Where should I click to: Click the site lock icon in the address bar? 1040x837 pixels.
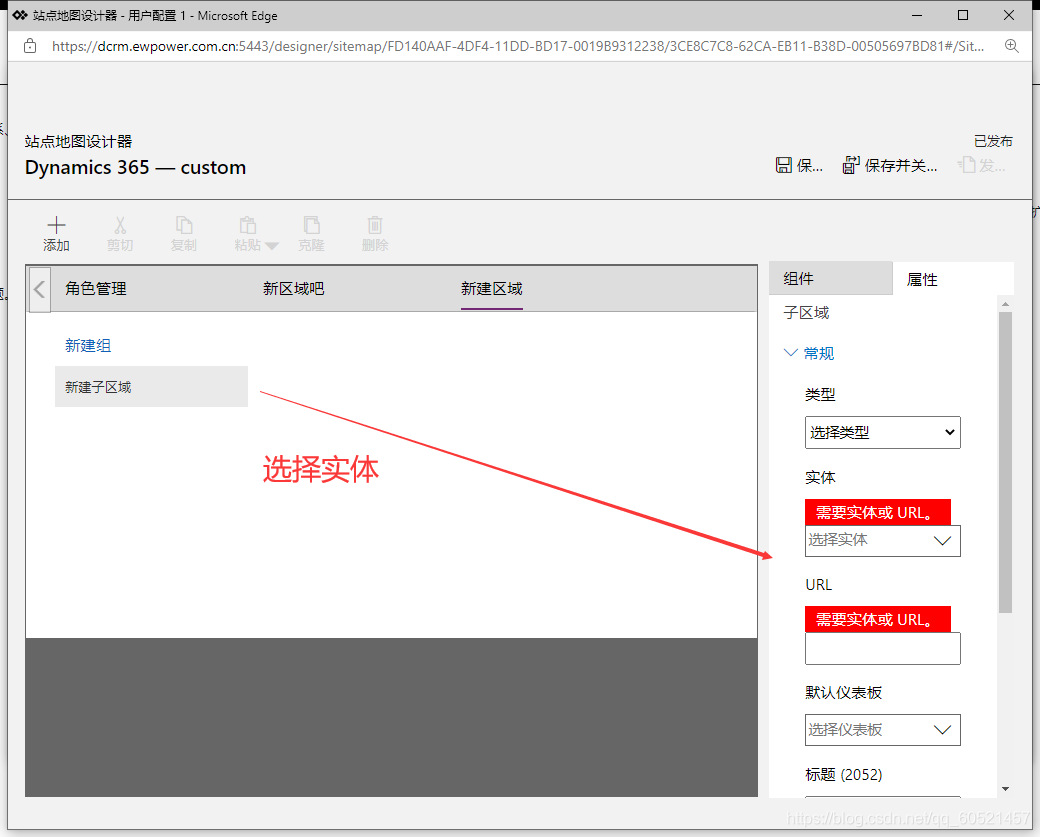click(30, 46)
